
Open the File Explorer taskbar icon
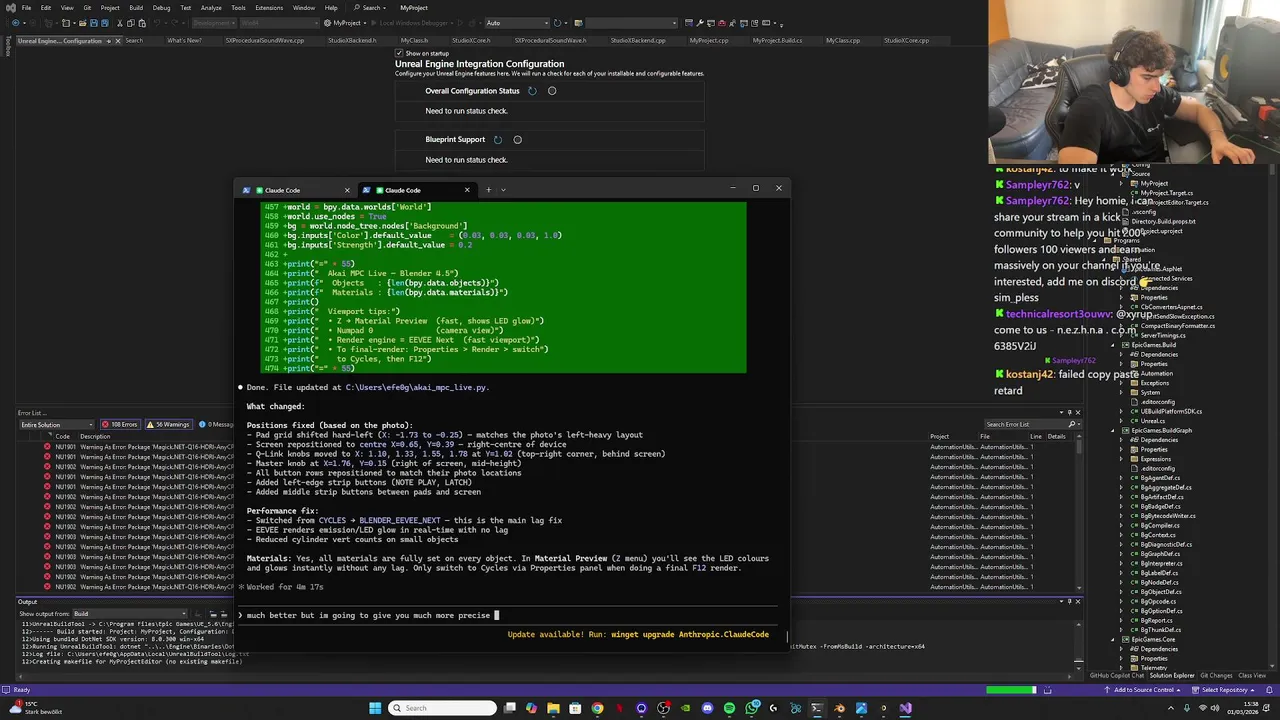coord(553,708)
